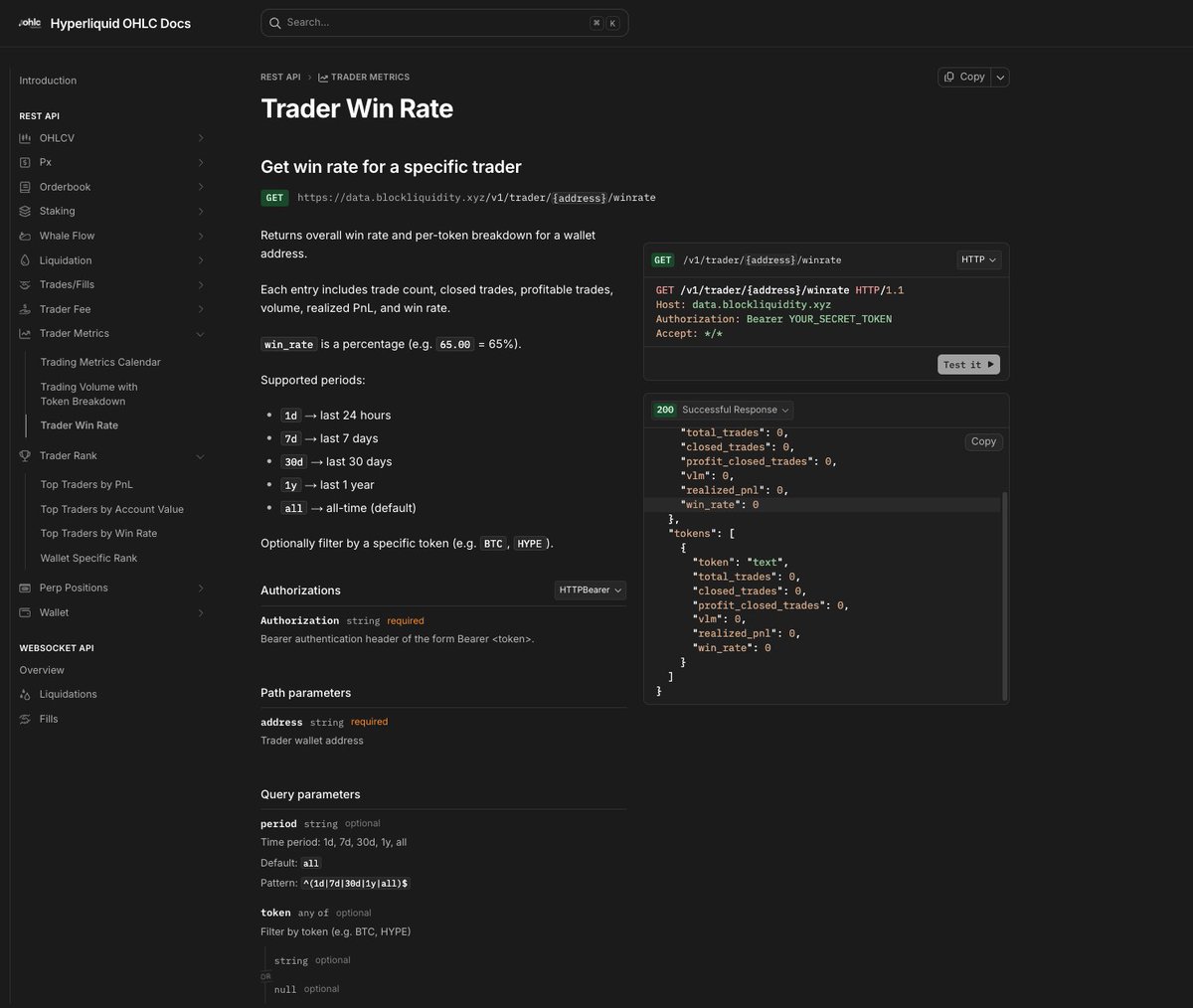
Task: Click the Copy page button
Action: (964, 77)
